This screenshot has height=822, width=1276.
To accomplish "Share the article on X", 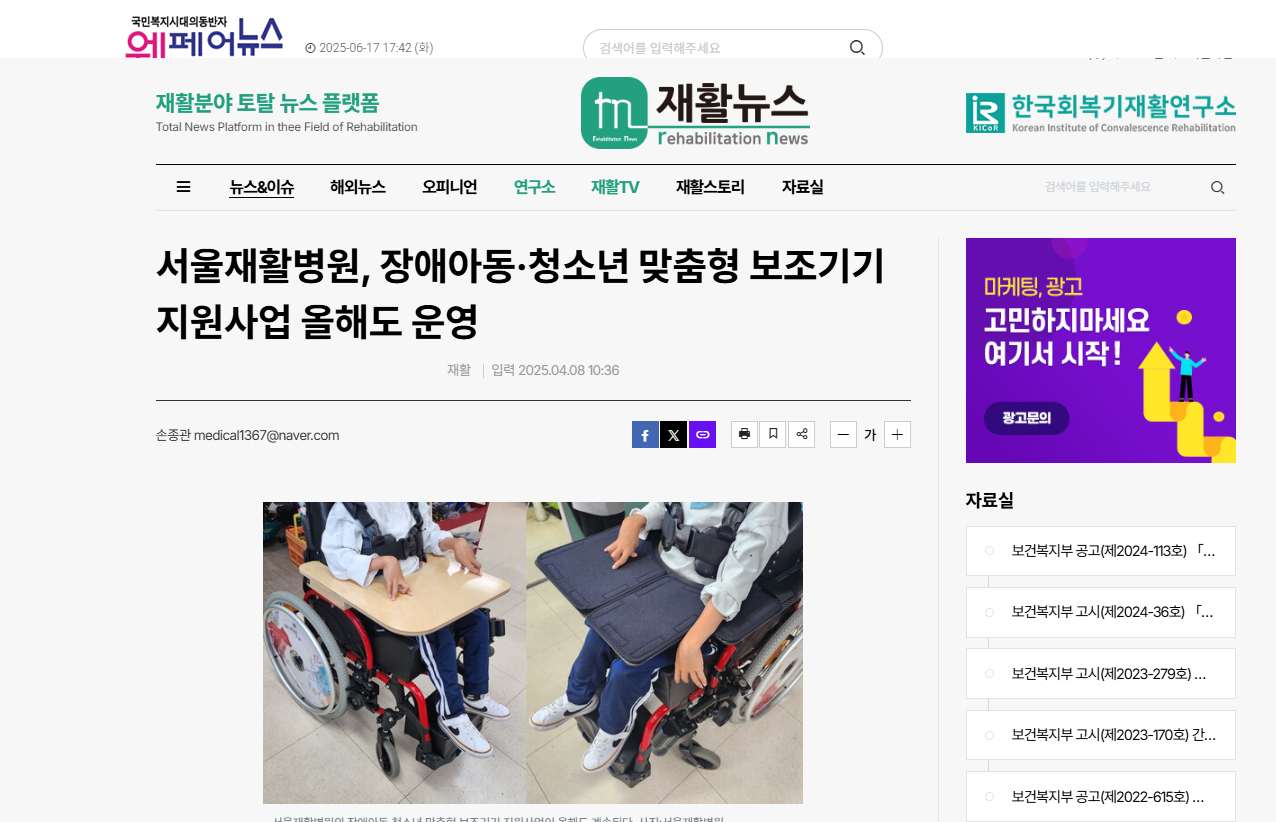I will coord(674,435).
